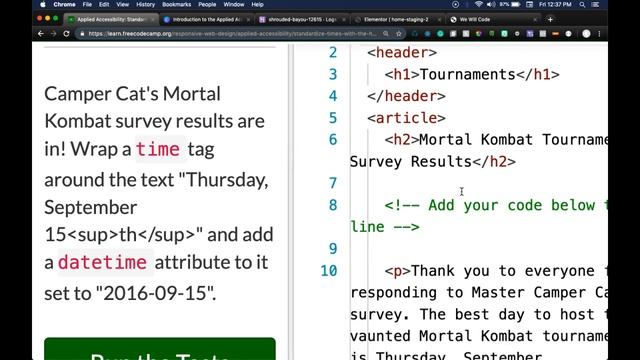Image resolution: width=640 pixels, height=360 pixels.
Task: Open the People menu
Action: [x=207, y=4]
